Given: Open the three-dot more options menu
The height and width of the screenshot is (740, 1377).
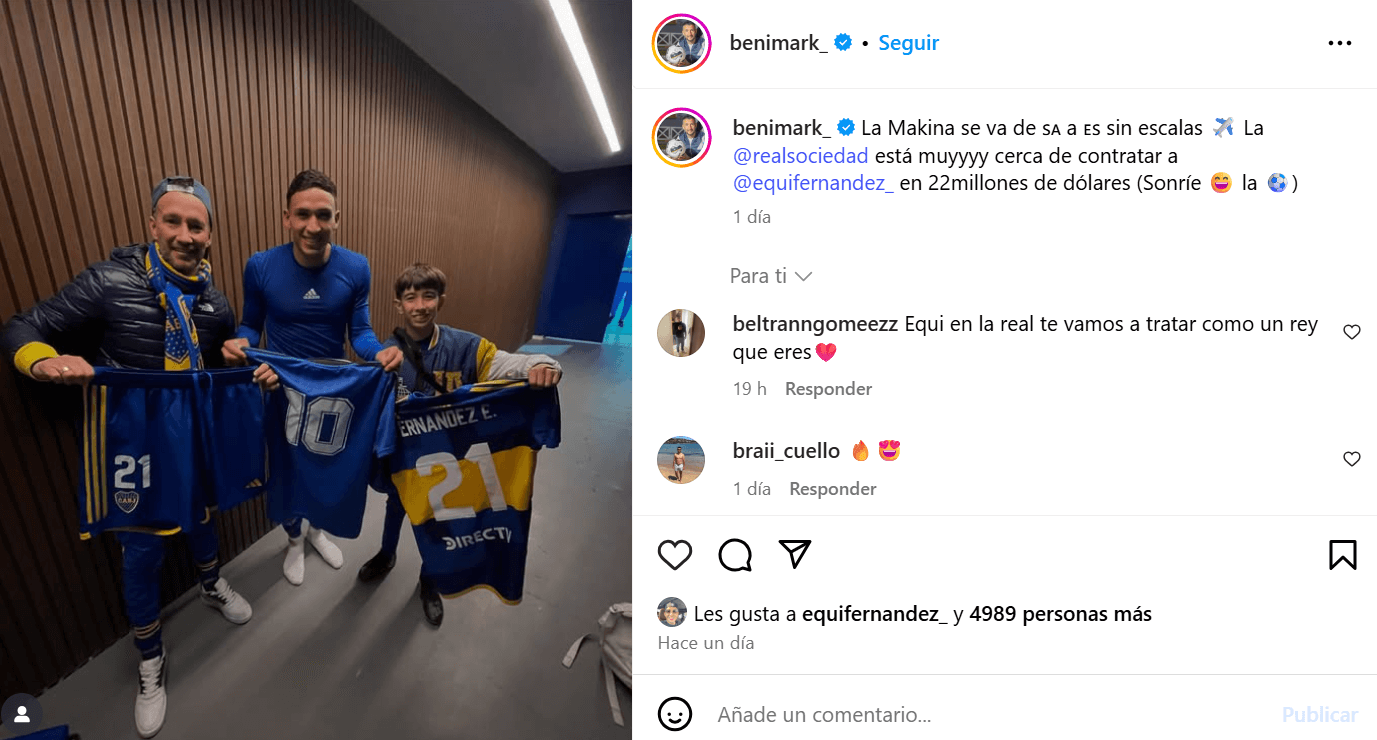Looking at the screenshot, I should pos(1340,43).
